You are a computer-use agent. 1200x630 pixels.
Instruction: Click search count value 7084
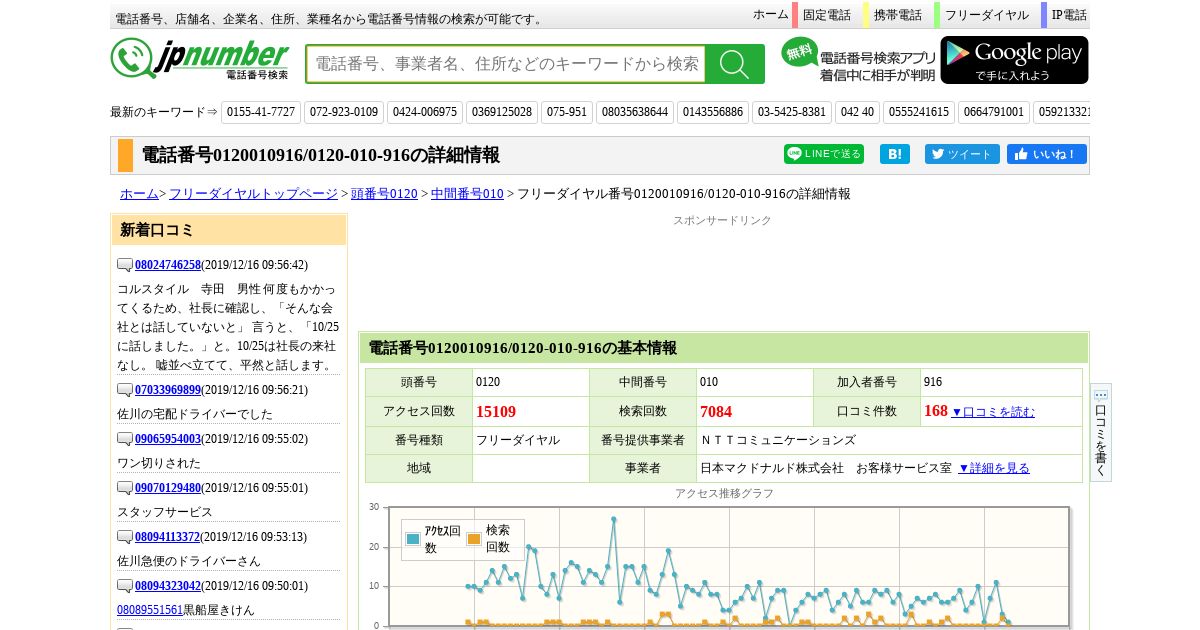(x=716, y=412)
